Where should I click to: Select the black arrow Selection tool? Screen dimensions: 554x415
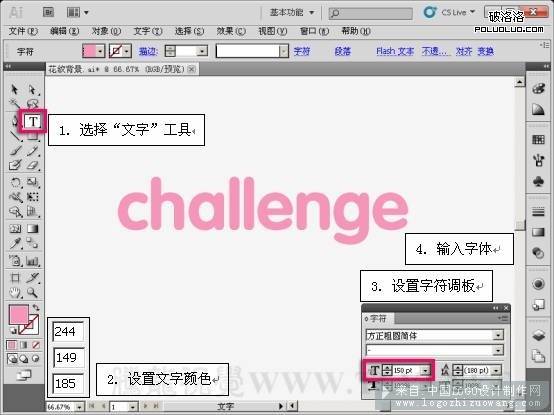pos(15,89)
